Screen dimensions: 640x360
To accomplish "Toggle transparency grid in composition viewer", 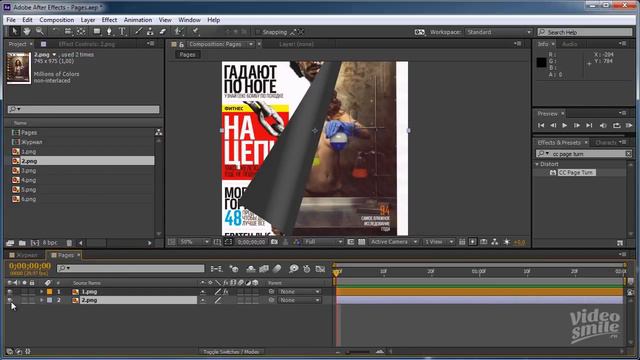I will [362, 242].
